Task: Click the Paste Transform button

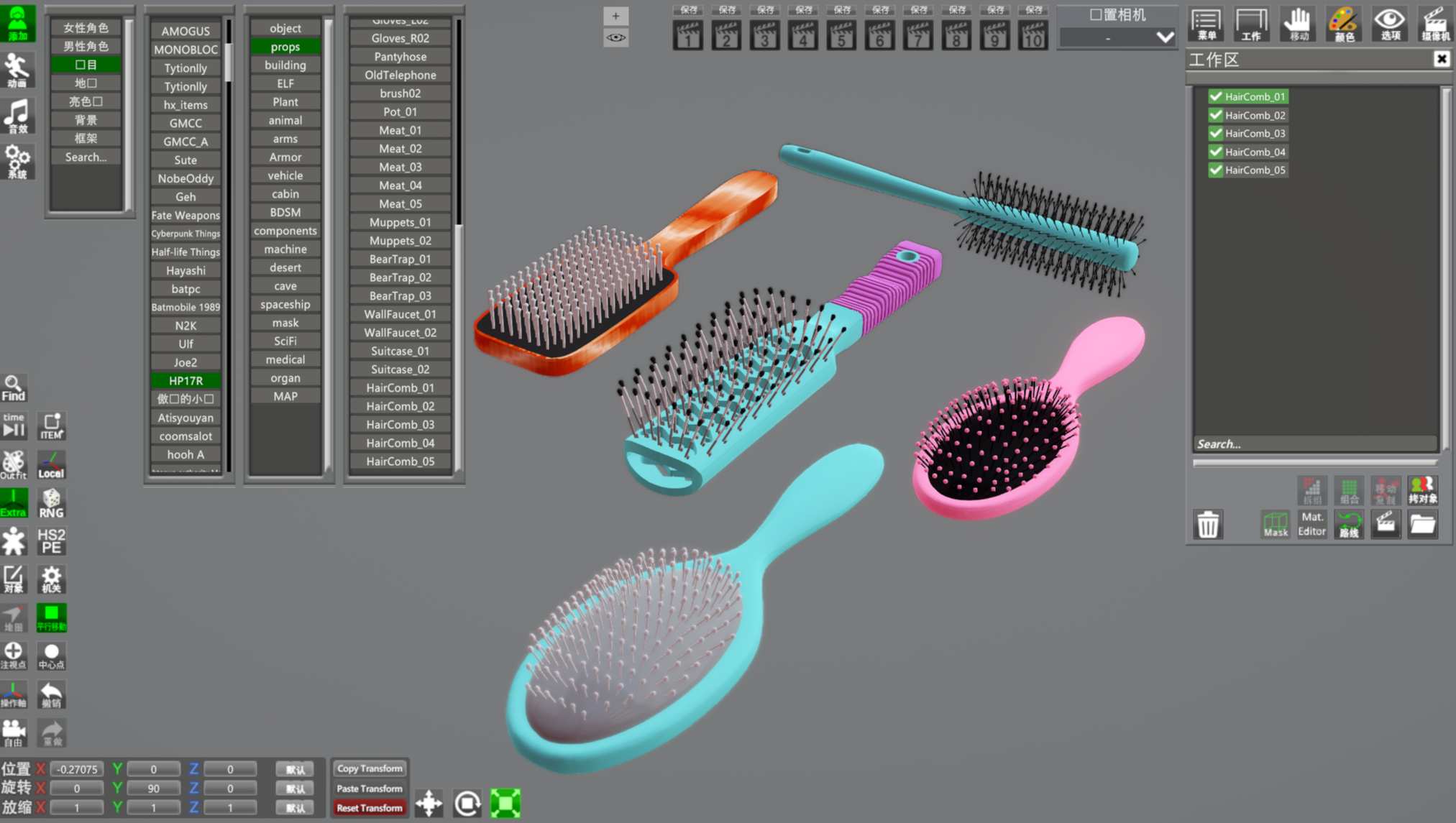Action: click(x=370, y=788)
